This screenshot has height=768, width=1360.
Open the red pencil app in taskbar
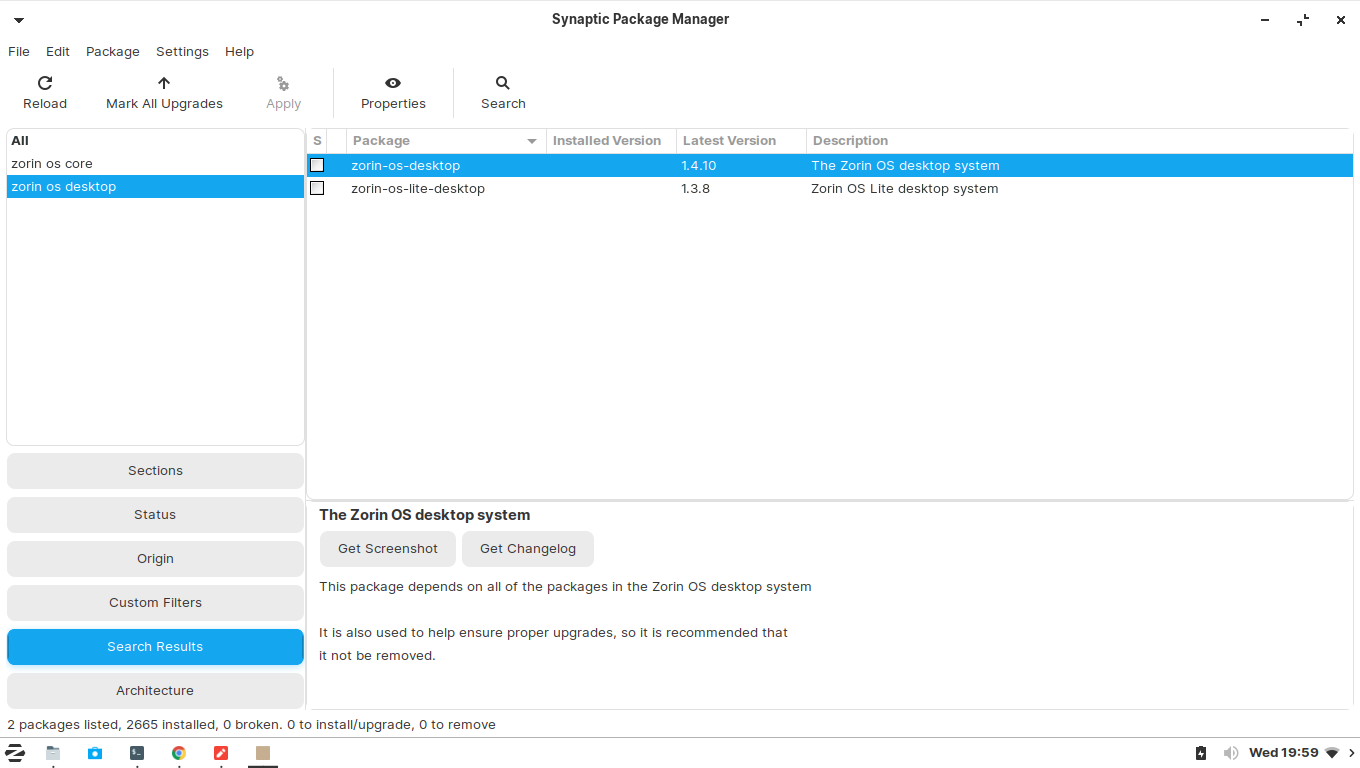tap(221, 753)
